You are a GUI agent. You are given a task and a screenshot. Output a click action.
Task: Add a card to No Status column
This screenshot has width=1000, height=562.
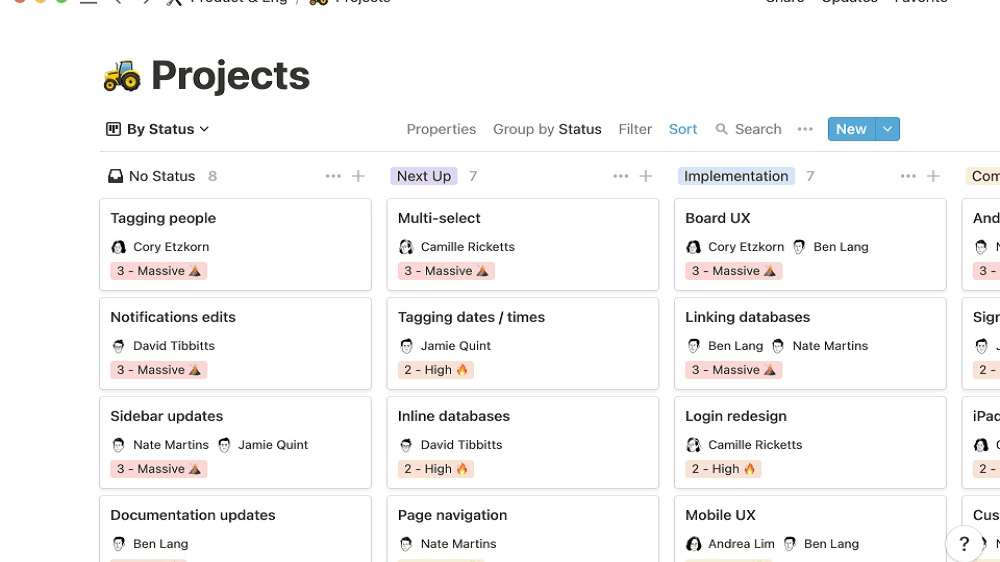[358, 176]
